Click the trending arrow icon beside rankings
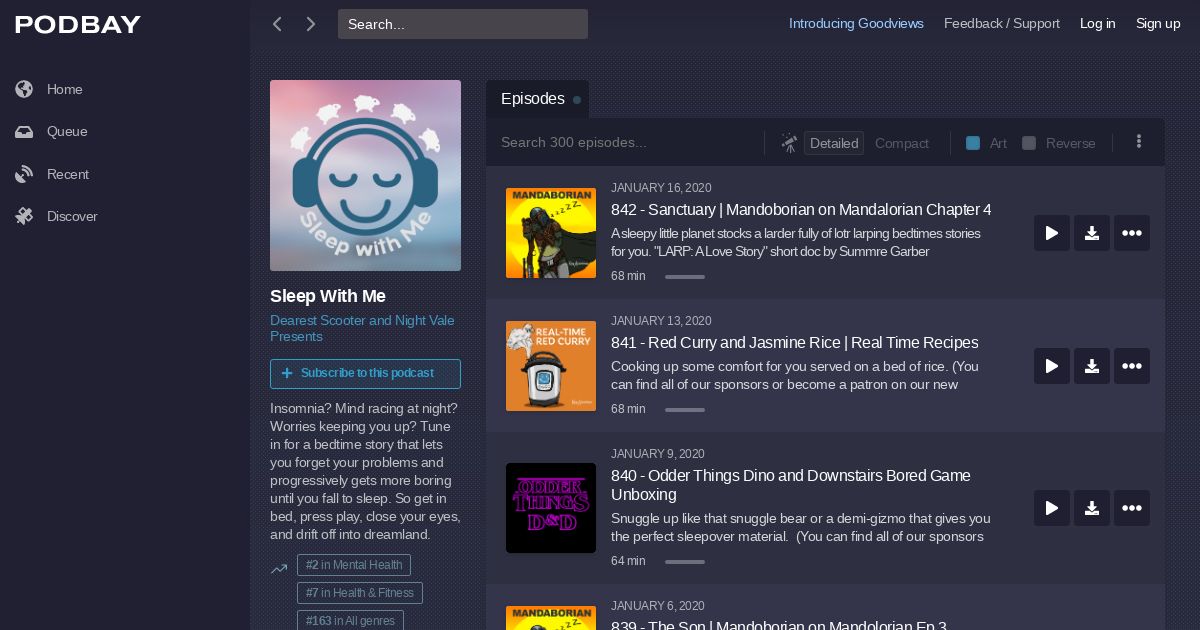1200x630 pixels. (279, 569)
